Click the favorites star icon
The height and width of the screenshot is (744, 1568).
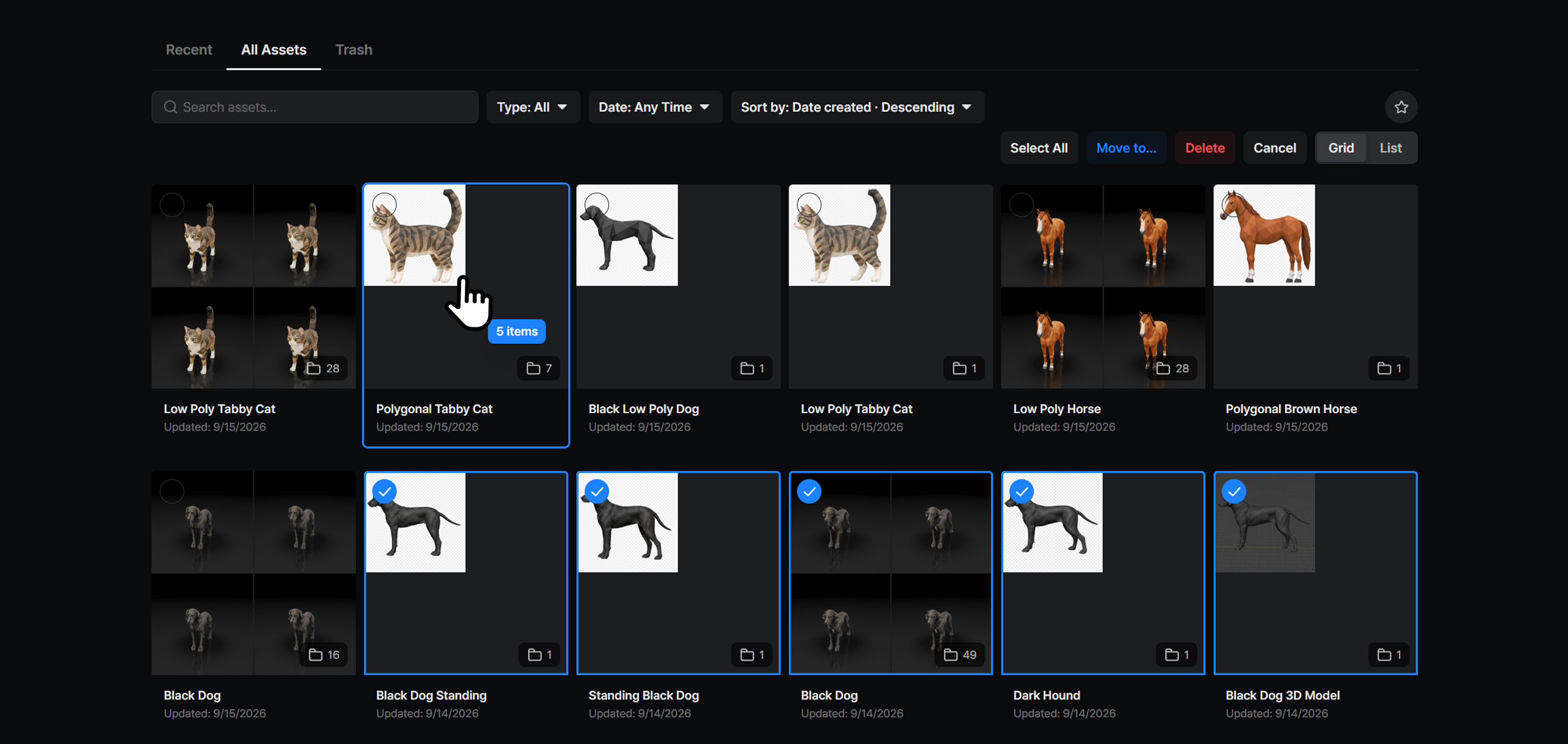[1400, 107]
